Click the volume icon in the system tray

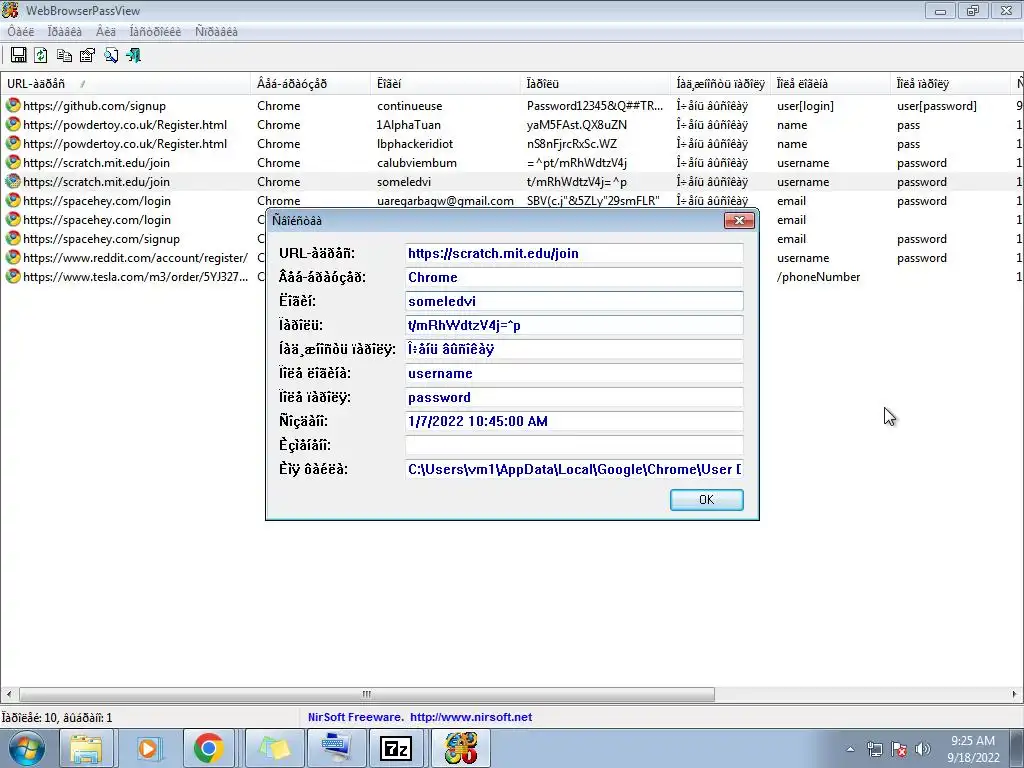922,749
